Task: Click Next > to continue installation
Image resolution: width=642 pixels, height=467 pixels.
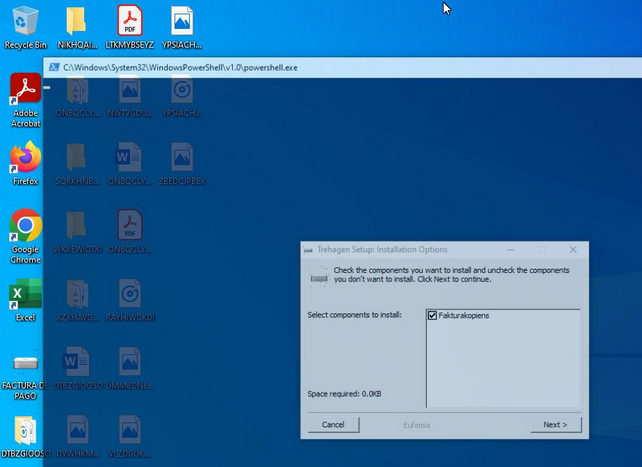Action: [556, 424]
